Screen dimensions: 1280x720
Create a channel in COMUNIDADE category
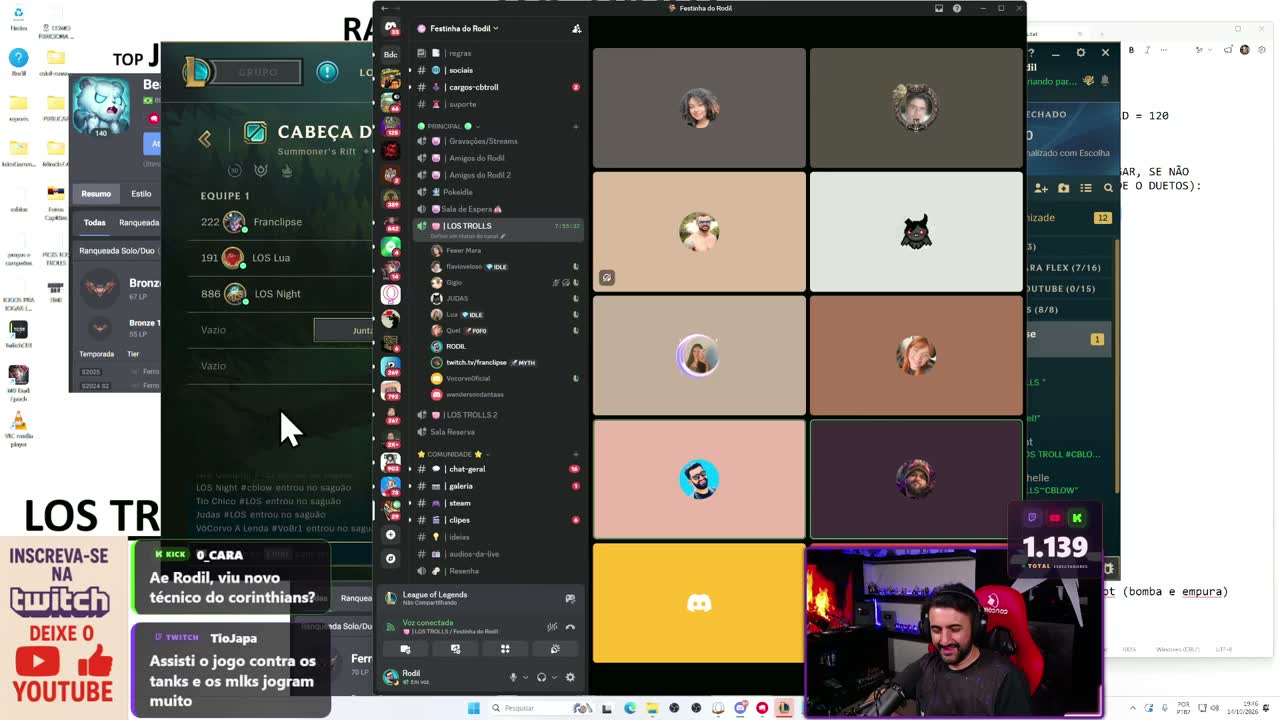tap(575, 454)
